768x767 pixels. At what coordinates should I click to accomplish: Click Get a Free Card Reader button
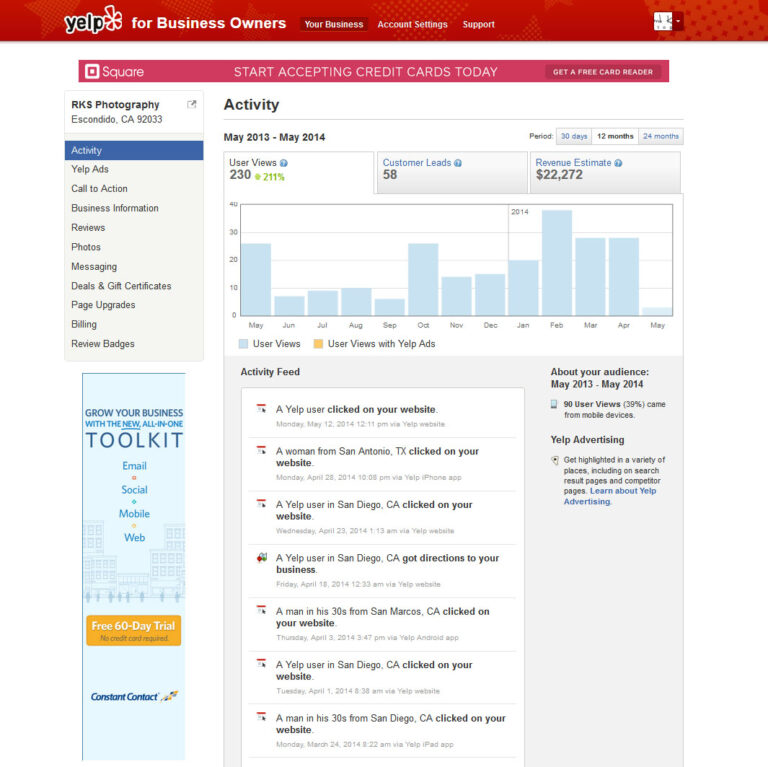tap(603, 72)
